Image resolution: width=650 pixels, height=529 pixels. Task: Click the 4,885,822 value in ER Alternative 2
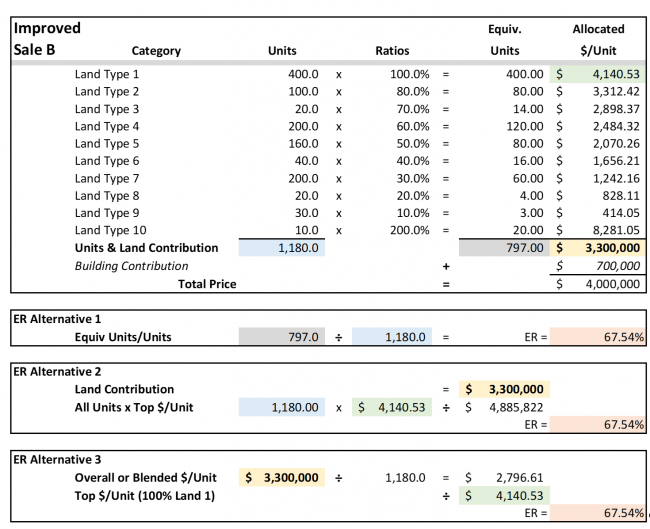click(515, 407)
